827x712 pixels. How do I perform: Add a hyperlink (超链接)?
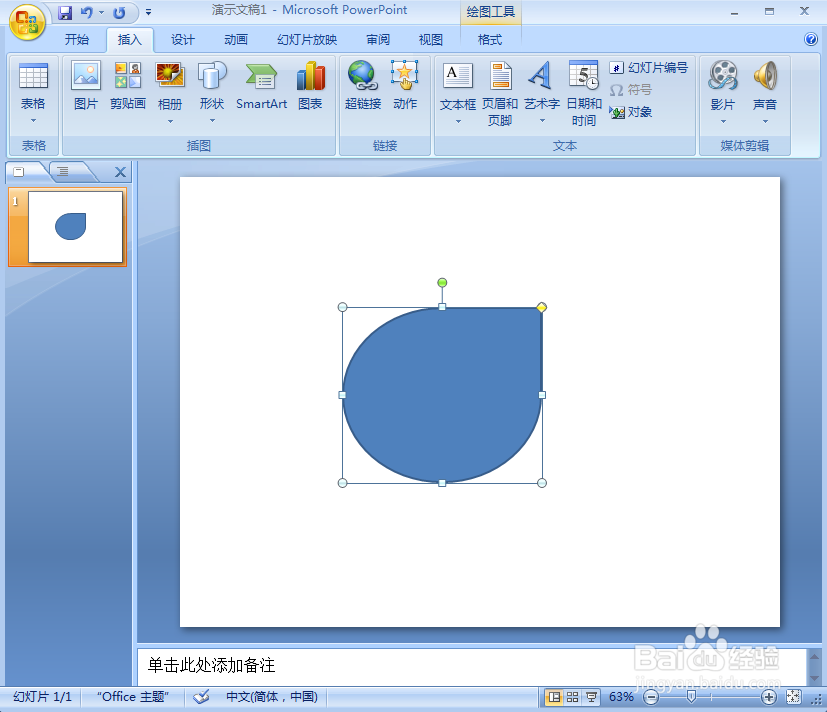pyautogui.click(x=363, y=86)
